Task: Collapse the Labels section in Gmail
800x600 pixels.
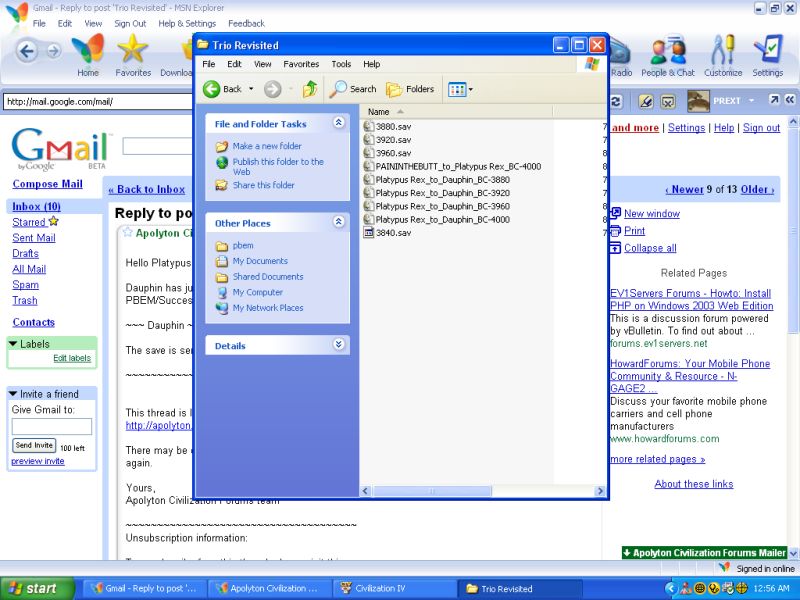Action: click(14, 344)
